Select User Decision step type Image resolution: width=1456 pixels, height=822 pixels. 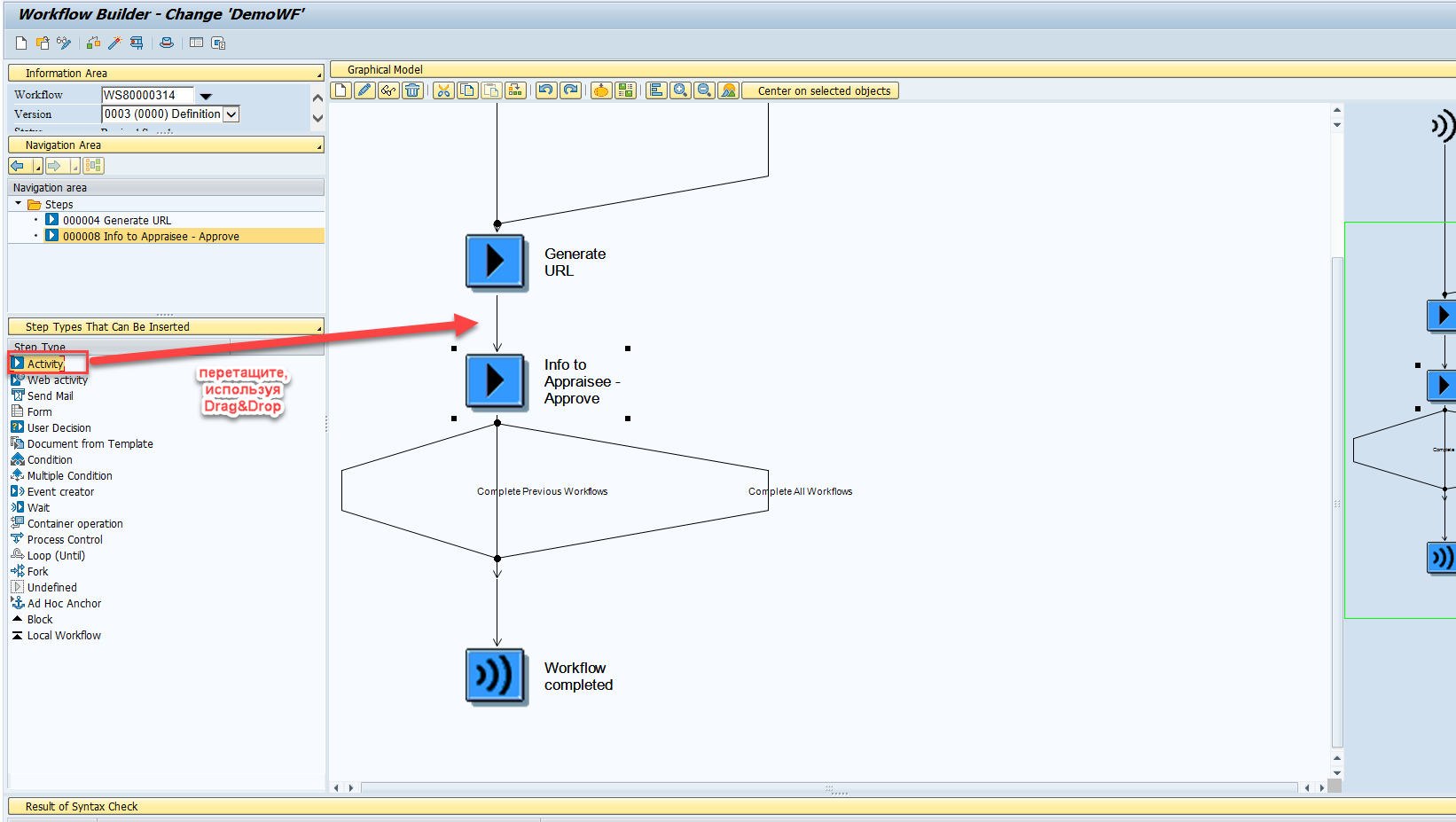[x=59, y=427]
